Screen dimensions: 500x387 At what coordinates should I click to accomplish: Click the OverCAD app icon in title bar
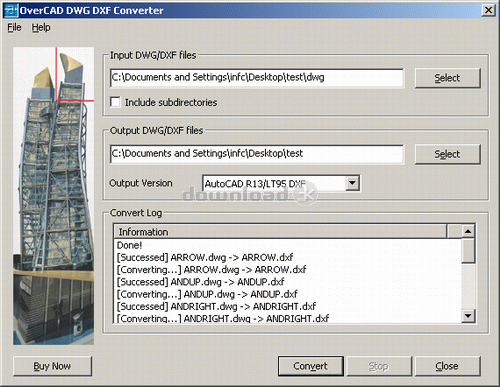pyautogui.click(x=11, y=10)
